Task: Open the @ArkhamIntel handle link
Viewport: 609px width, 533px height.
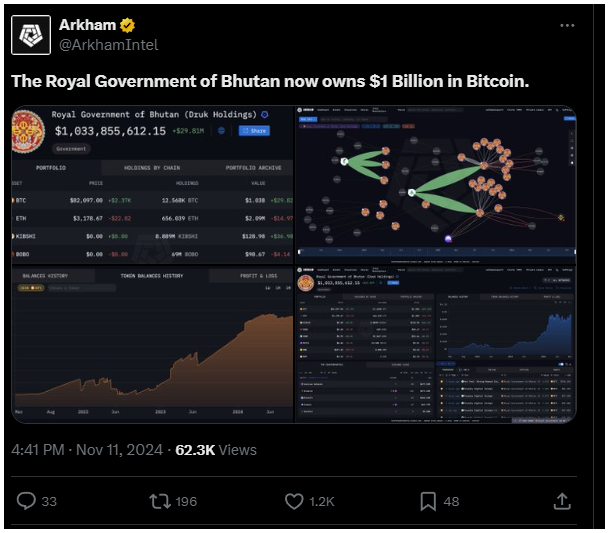Action: (x=109, y=45)
